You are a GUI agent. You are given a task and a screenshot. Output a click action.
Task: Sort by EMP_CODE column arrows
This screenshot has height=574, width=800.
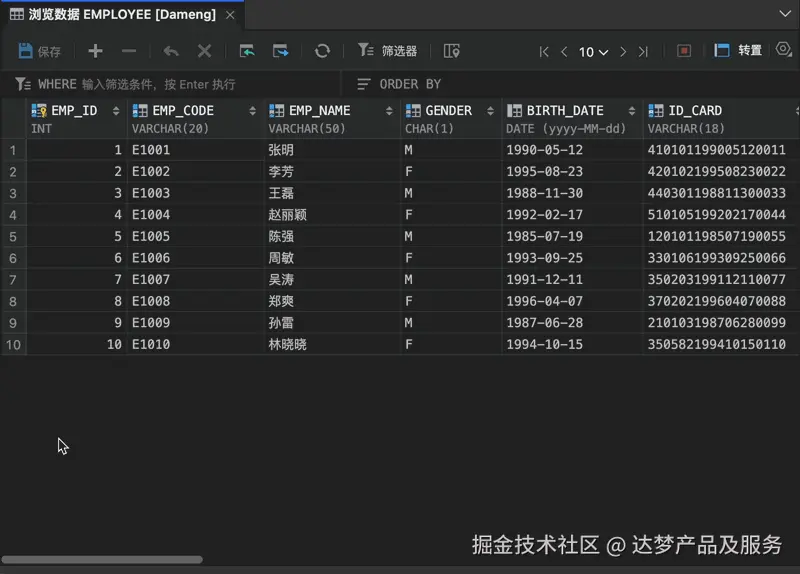(252, 111)
